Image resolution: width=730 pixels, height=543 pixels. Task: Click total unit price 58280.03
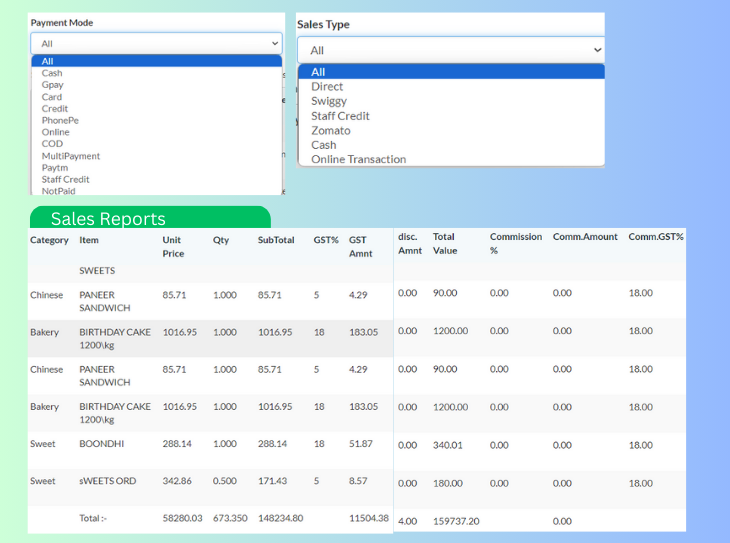tap(182, 518)
